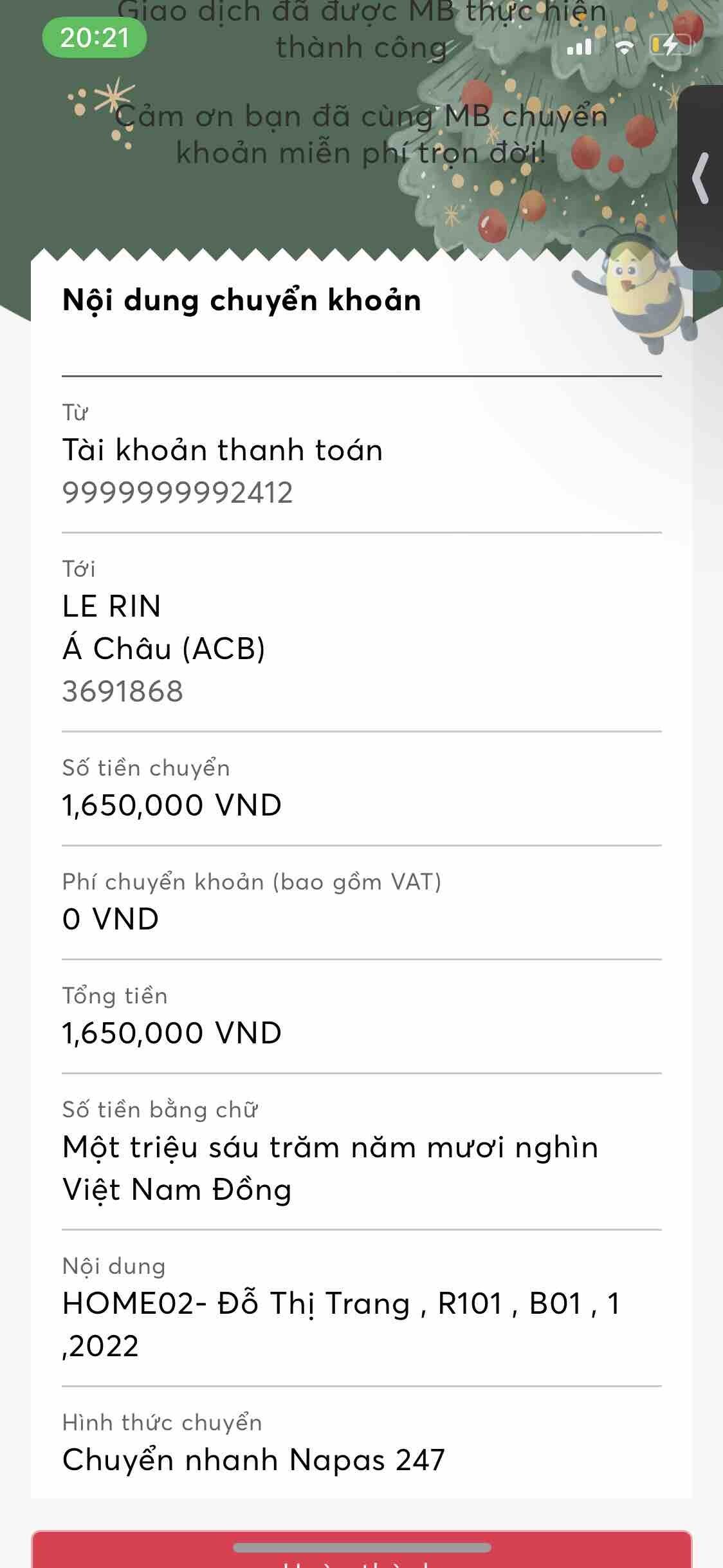Screen dimensions: 723x1568
Task: Tap source account number 9999999992412
Action: pos(178,493)
